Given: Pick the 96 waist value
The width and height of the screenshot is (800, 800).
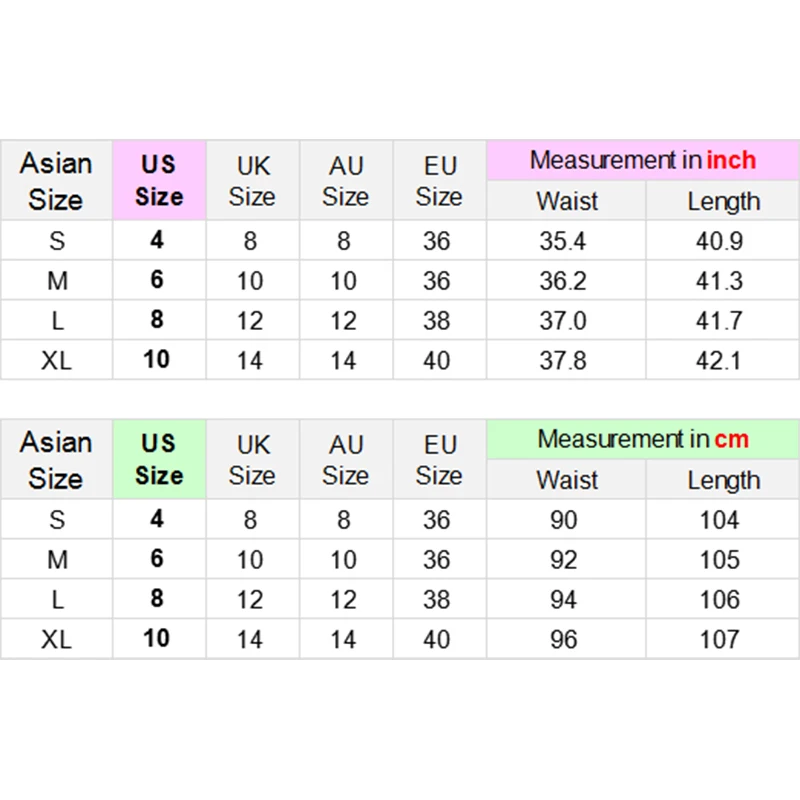Looking at the screenshot, I should (x=564, y=639).
